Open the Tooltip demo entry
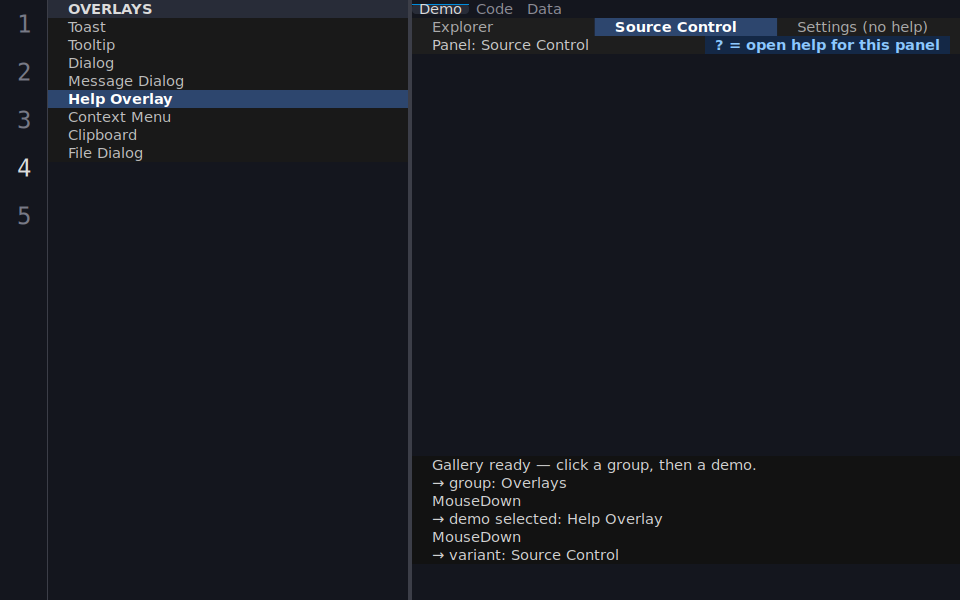 tap(228, 45)
